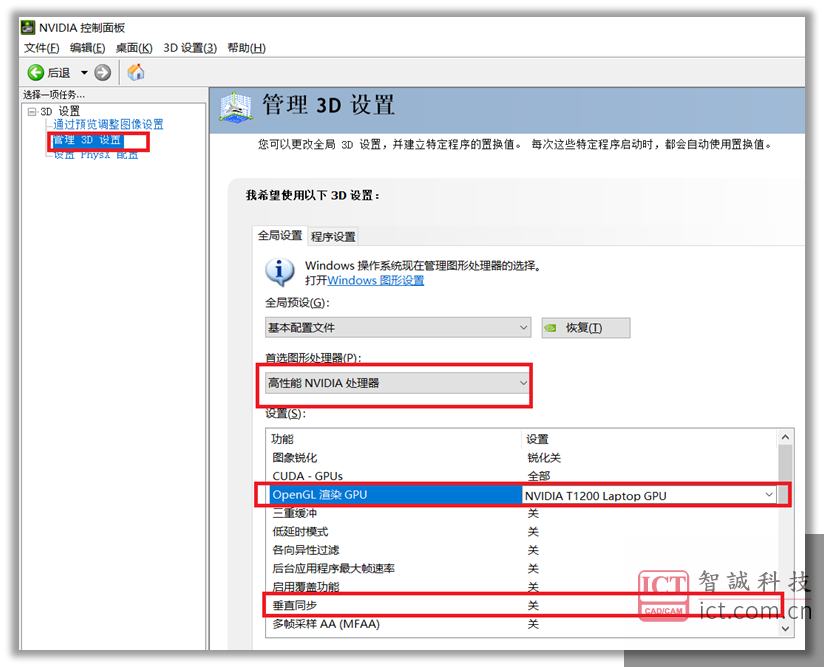Switch to the 程序设置 tab

point(333,236)
